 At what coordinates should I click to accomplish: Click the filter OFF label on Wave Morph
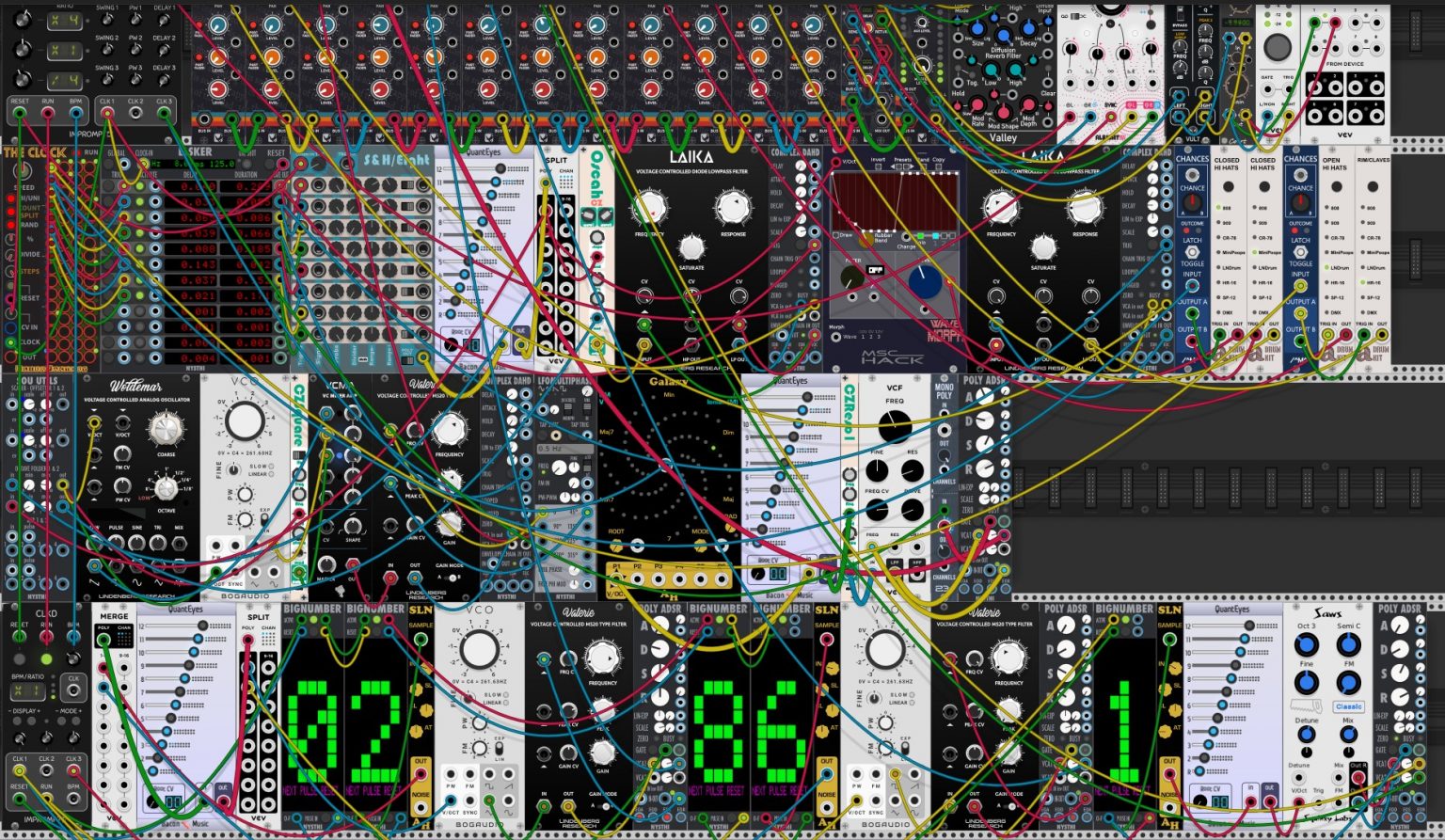pos(874,269)
